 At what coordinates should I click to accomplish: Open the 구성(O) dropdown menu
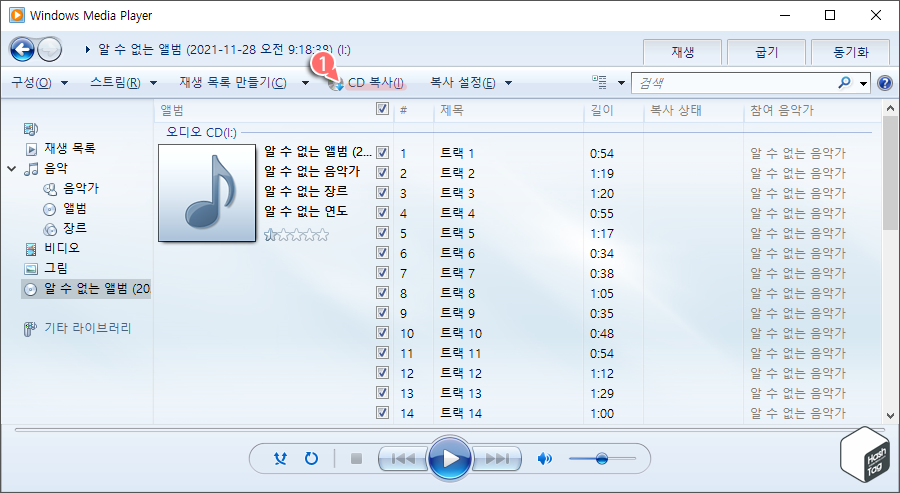point(39,83)
